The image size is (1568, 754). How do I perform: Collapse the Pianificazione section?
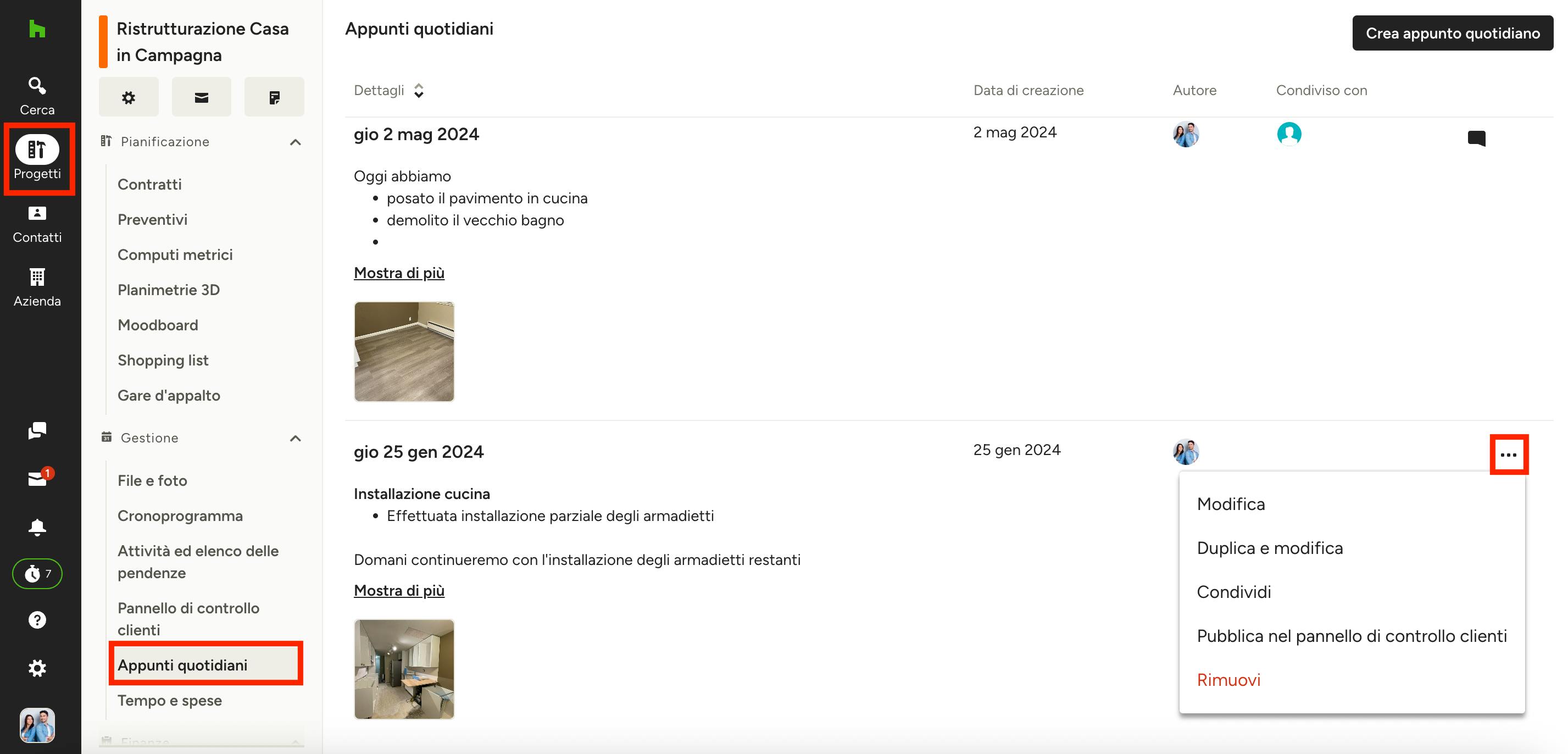[295, 142]
